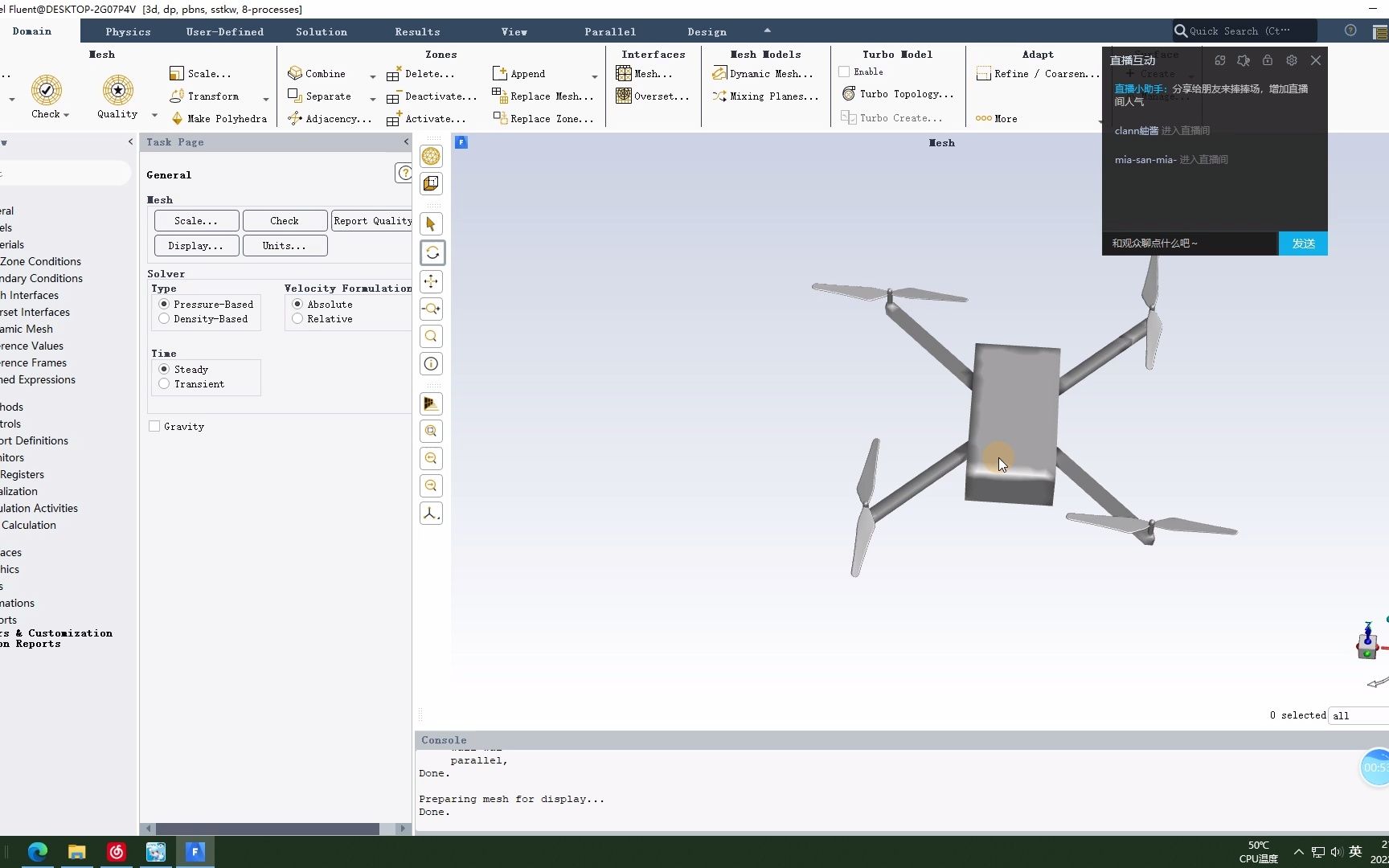Click the probe information tool icon

[x=432, y=364]
